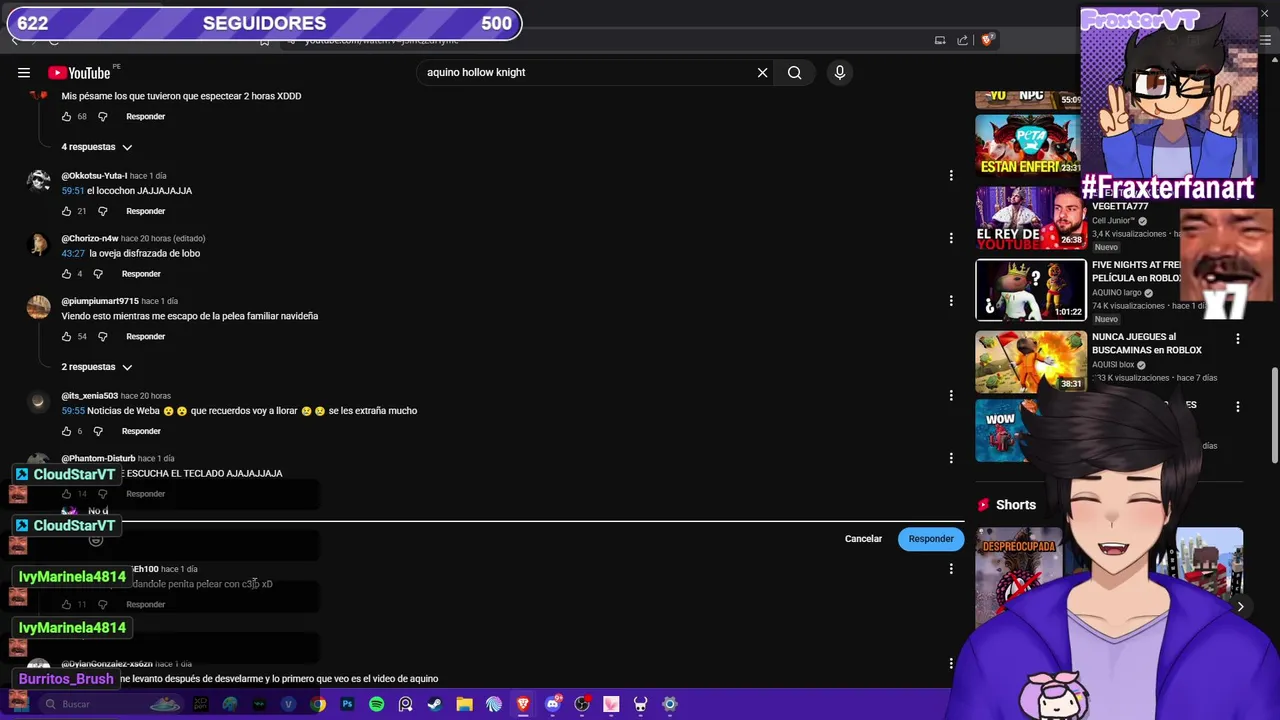Go to YouTube home via logo
1280x720 pixels.
click(x=79, y=72)
